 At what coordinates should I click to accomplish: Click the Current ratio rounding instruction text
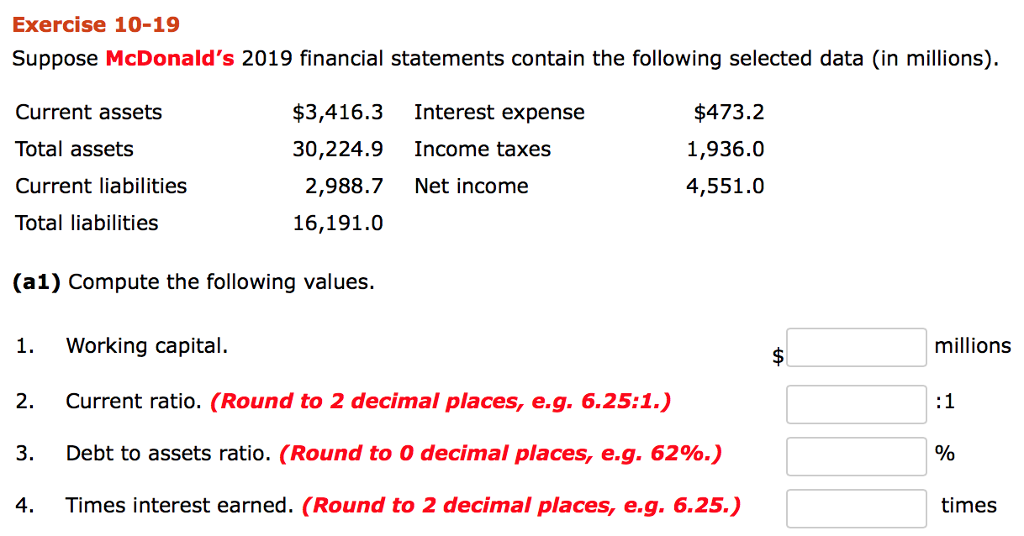(440, 401)
